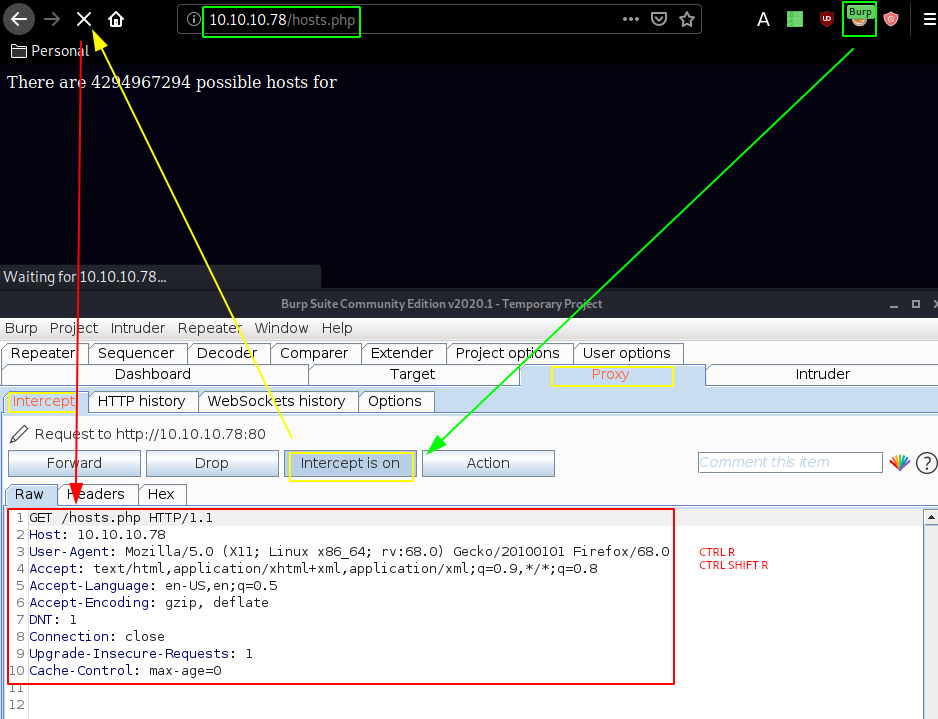Open the Personal bookmarks folder

click(x=50, y=51)
